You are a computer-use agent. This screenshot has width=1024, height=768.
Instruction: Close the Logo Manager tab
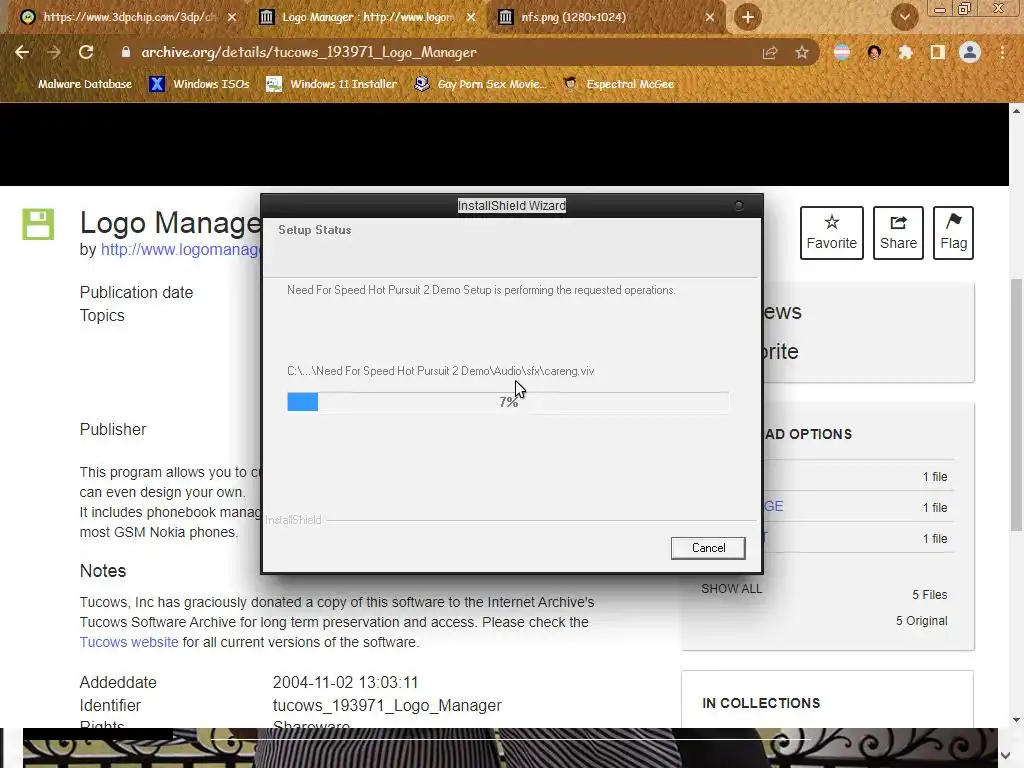(x=471, y=17)
